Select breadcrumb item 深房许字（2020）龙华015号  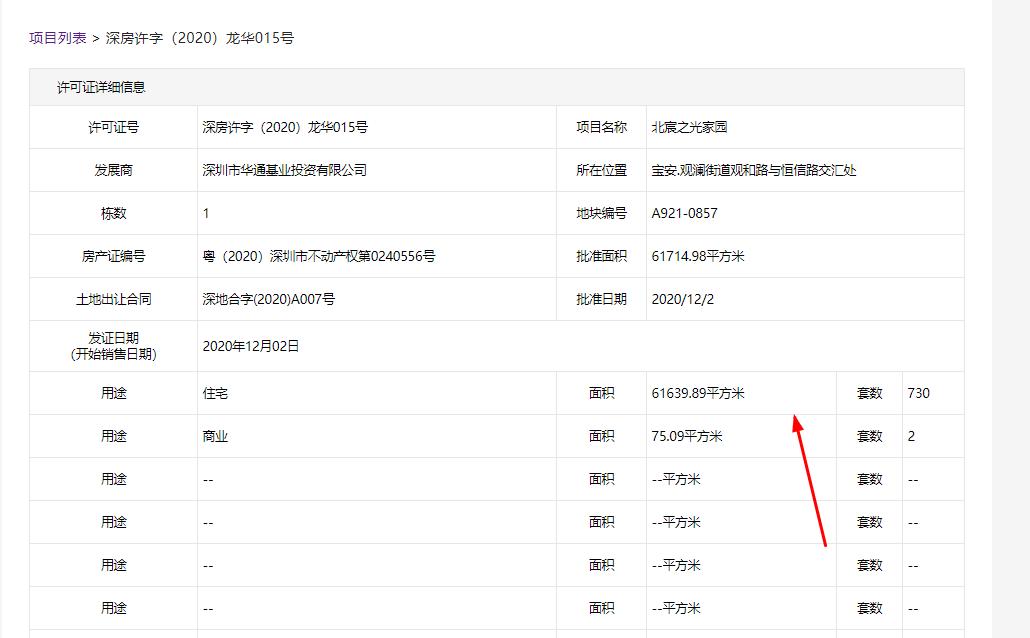(198, 38)
